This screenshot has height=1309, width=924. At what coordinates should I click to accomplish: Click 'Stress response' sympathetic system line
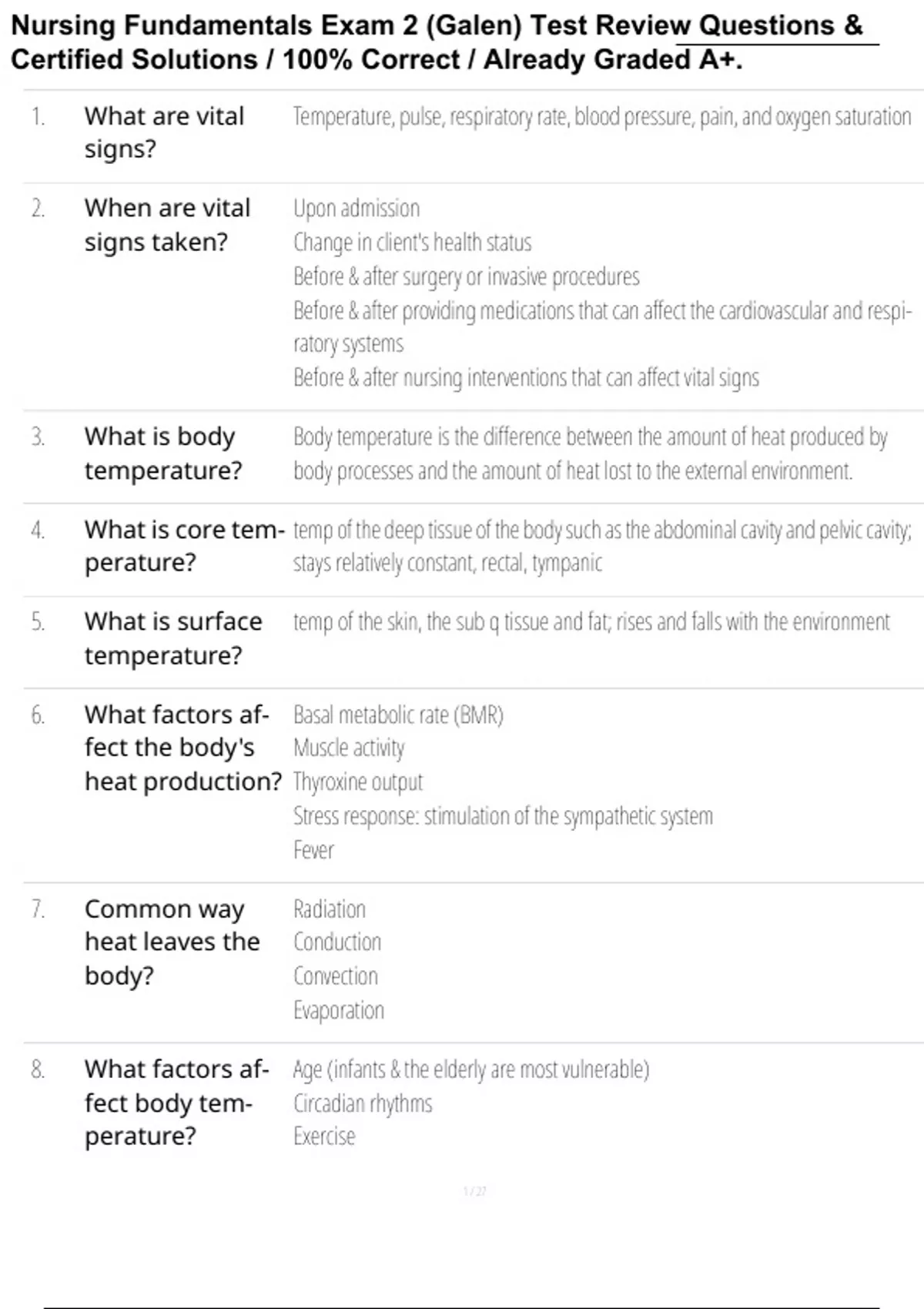503,816
